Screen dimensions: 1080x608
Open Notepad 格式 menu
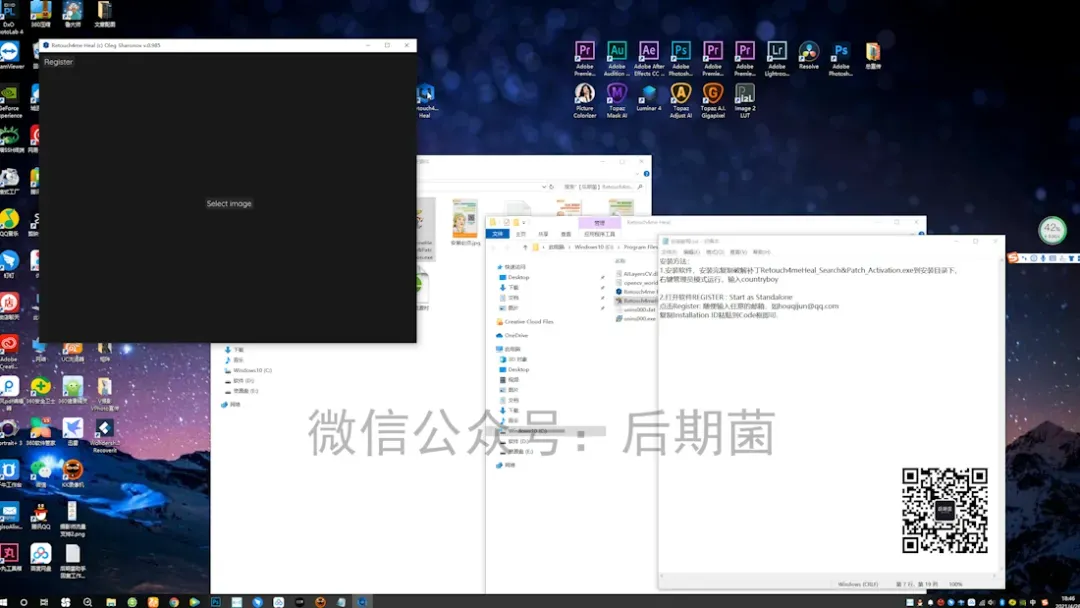click(x=715, y=252)
